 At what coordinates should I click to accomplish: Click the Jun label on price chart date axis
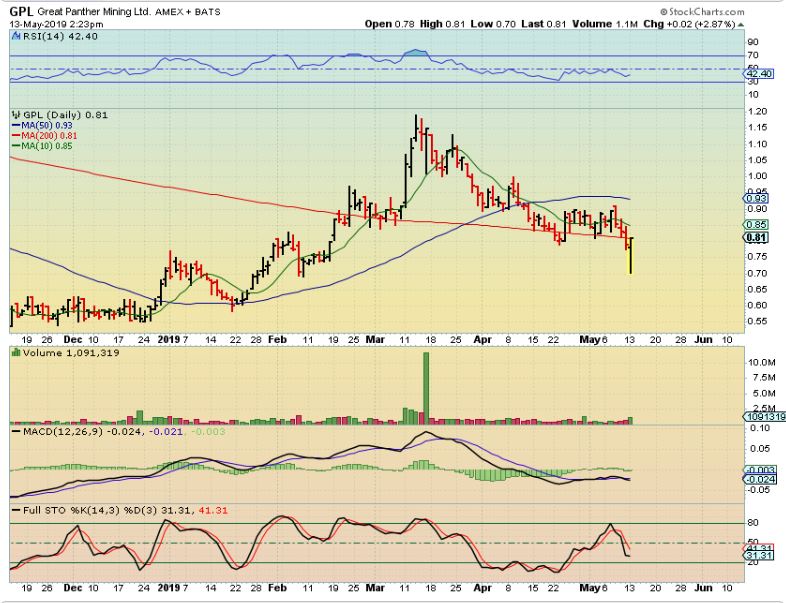point(703,339)
